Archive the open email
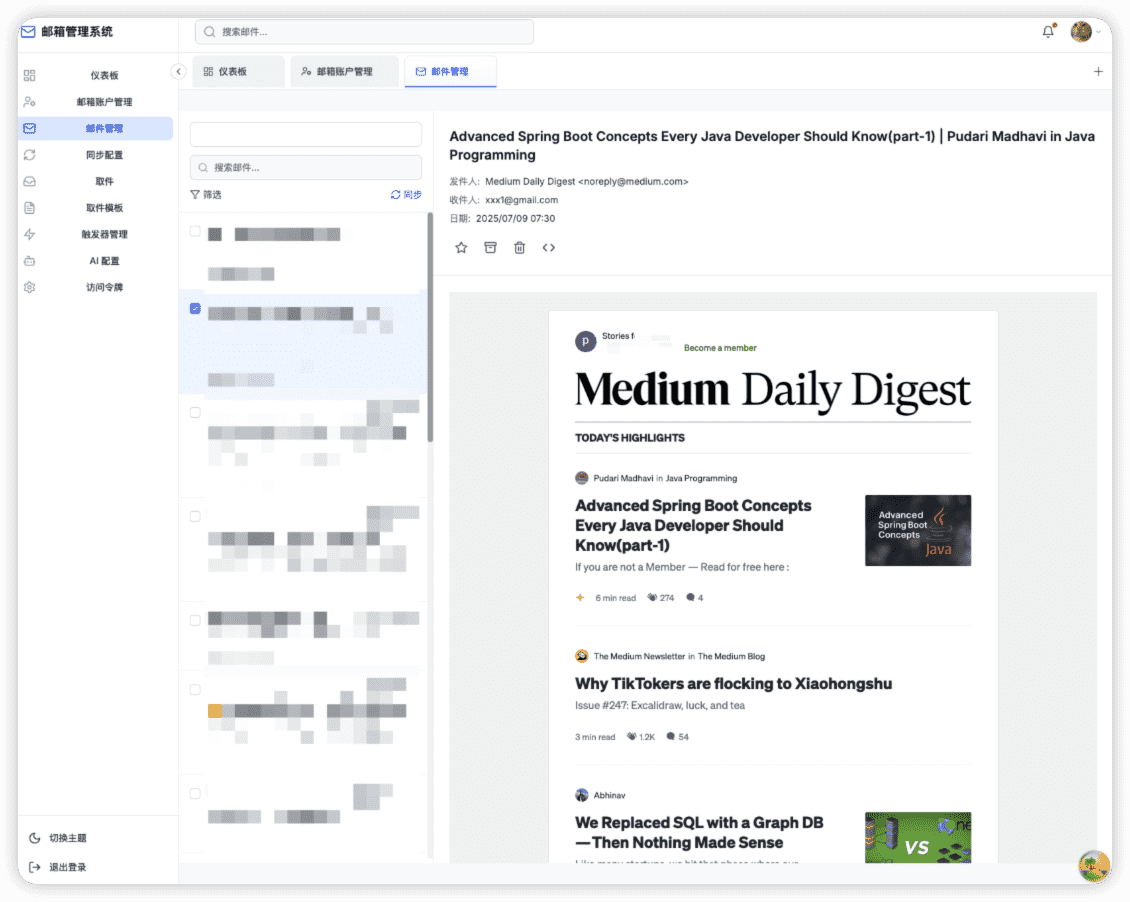Screen dimensions: 1130x902 (490, 248)
